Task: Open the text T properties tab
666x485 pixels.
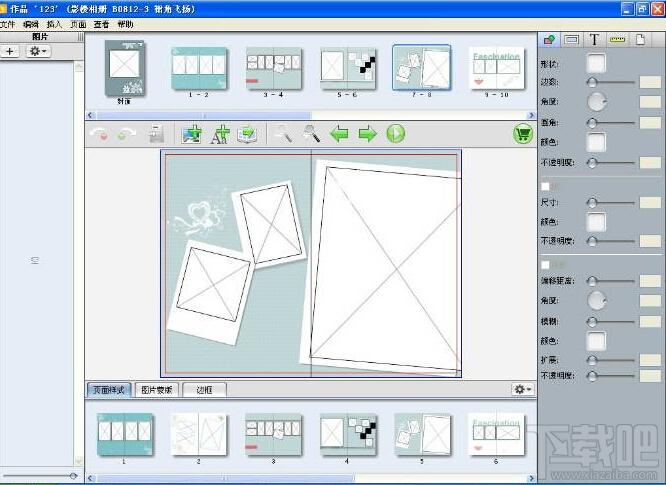Action: pyautogui.click(x=595, y=40)
